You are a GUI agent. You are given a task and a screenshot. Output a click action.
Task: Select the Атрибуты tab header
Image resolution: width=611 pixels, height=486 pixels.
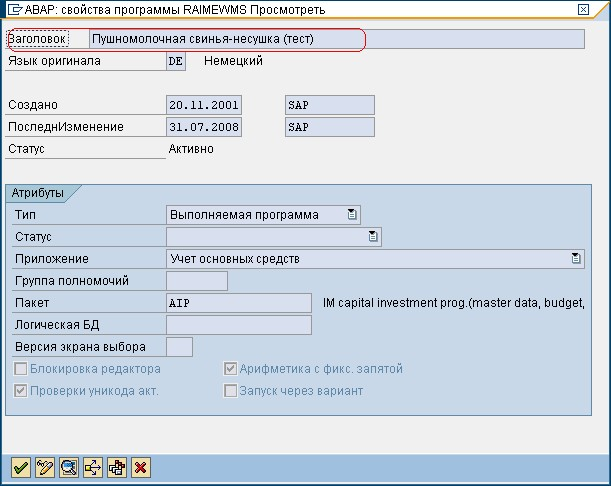38,193
